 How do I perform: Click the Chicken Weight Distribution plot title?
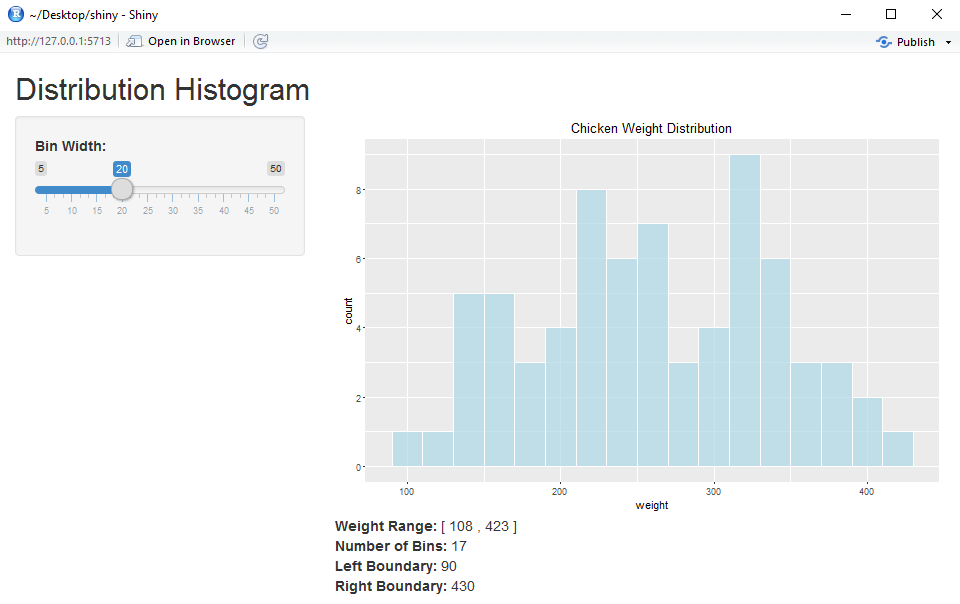coord(651,129)
